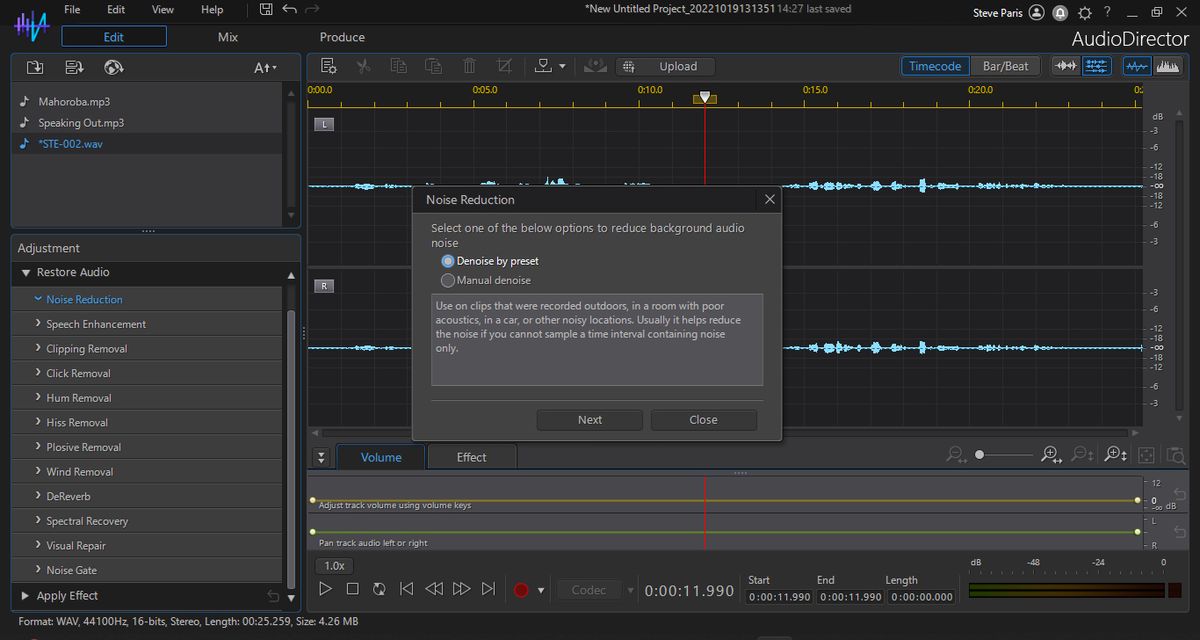
Task: Click Next in Noise Reduction dialog
Action: coord(589,420)
